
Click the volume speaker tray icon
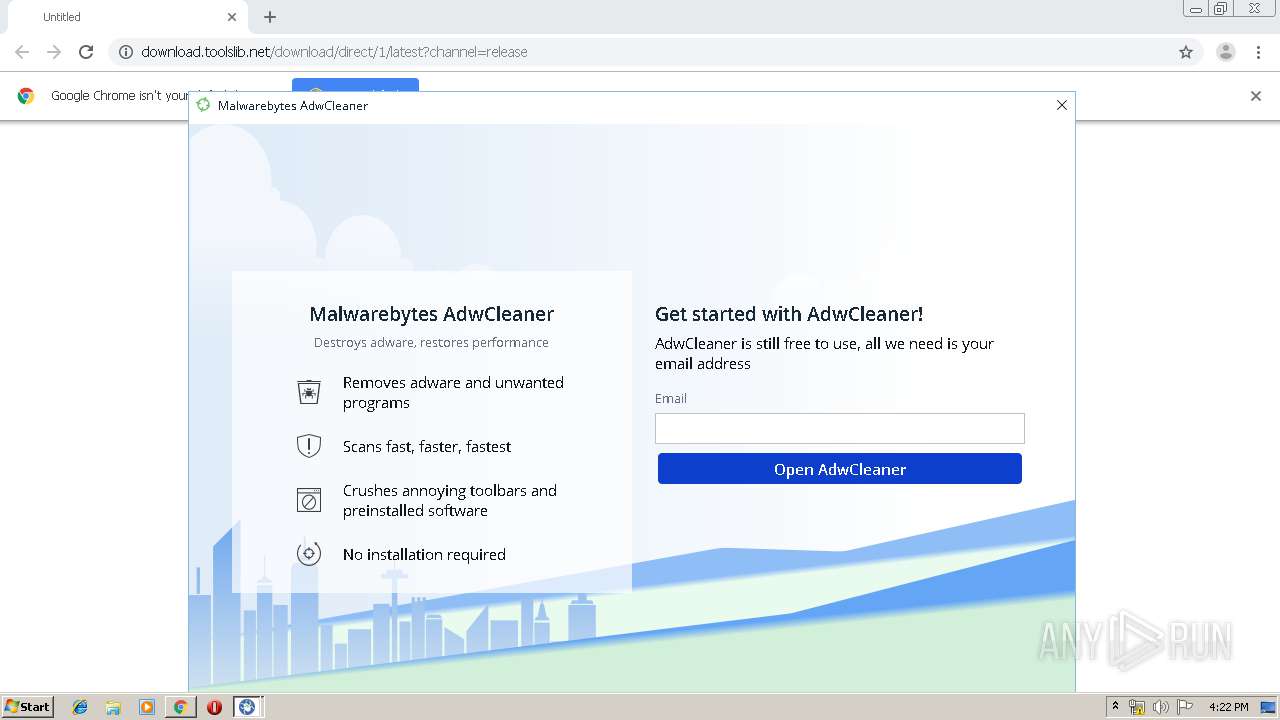(x=1161, y=707)
